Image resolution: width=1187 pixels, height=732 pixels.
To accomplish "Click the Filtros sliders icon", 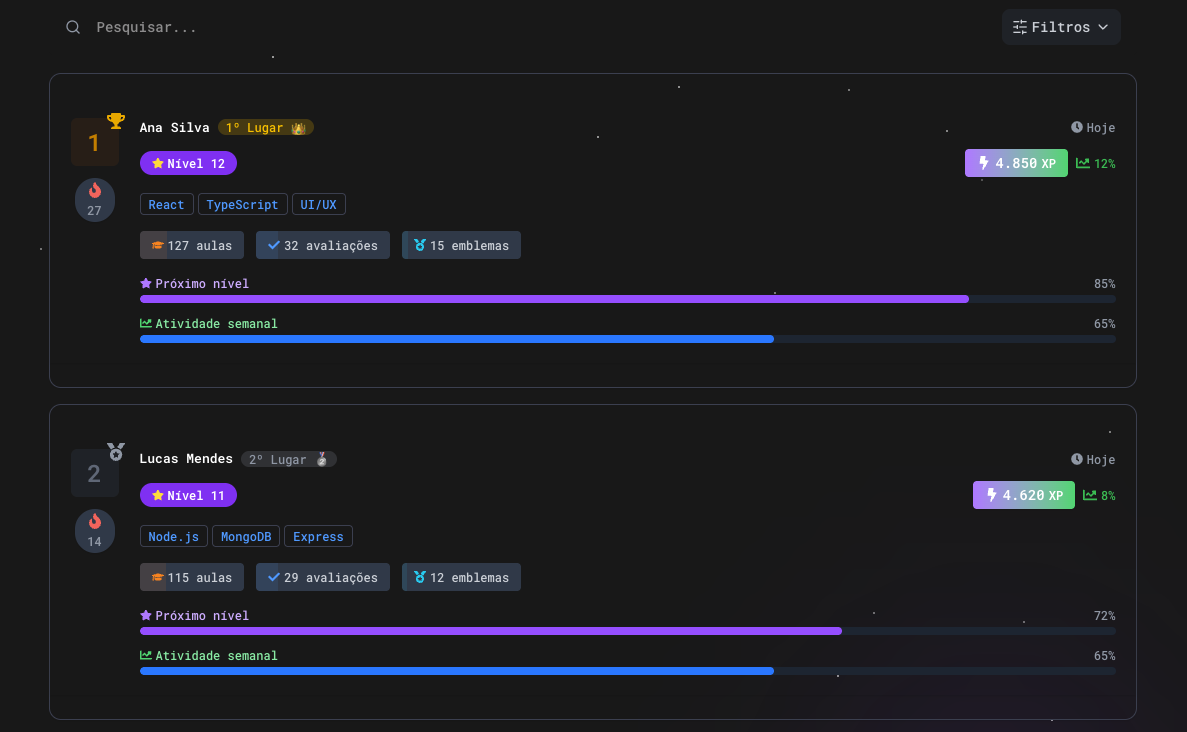I will [x=1020, y=27].
